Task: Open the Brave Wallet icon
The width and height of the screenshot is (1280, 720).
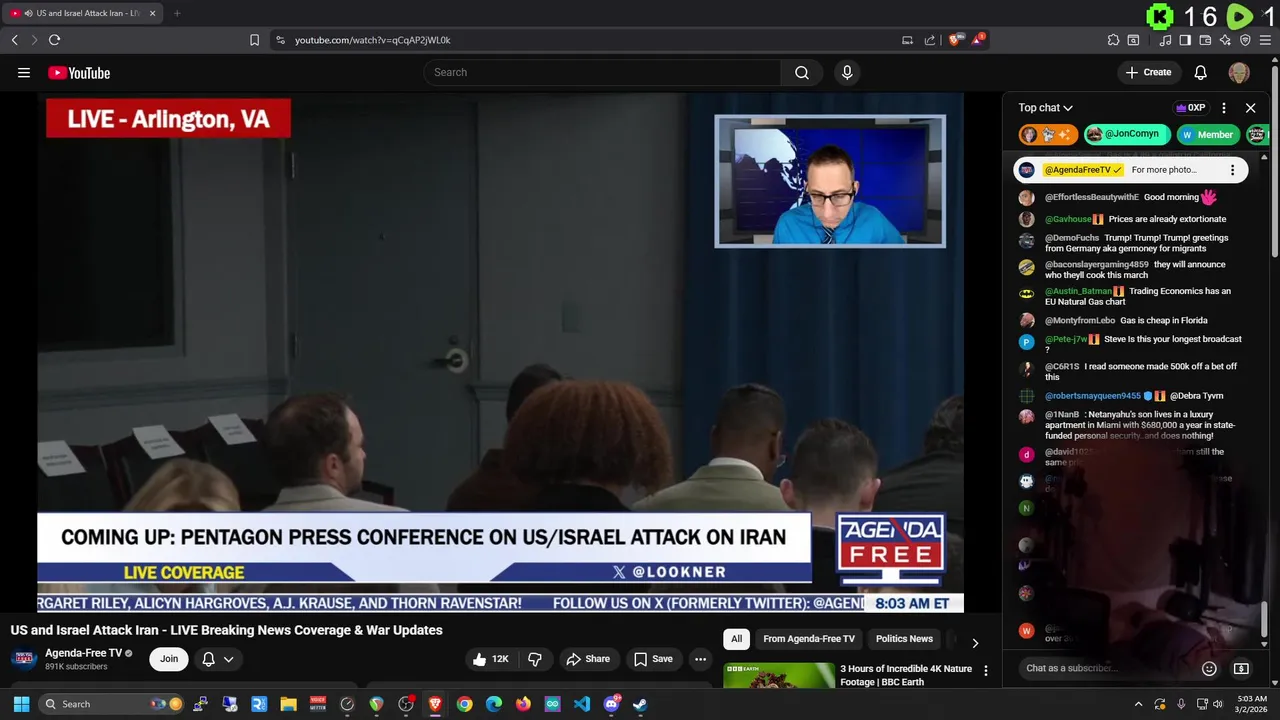Action: point(1205,40)
